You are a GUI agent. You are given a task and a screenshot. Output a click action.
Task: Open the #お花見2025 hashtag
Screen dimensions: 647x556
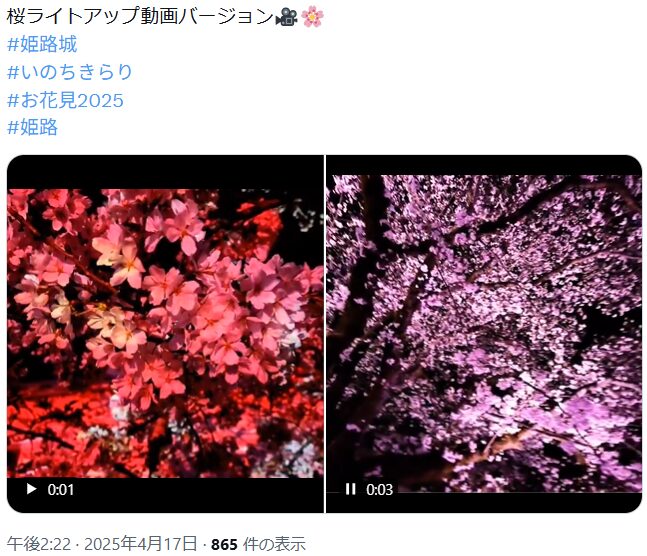tap(65, 100)
